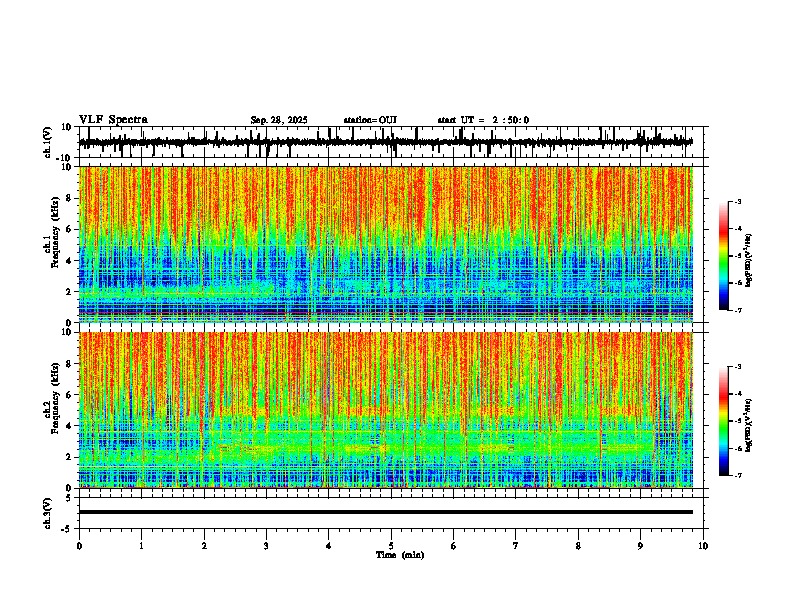Click the "-3" label on ch.1 colorbar
This screenshot has width=792, height=612.
738,202
